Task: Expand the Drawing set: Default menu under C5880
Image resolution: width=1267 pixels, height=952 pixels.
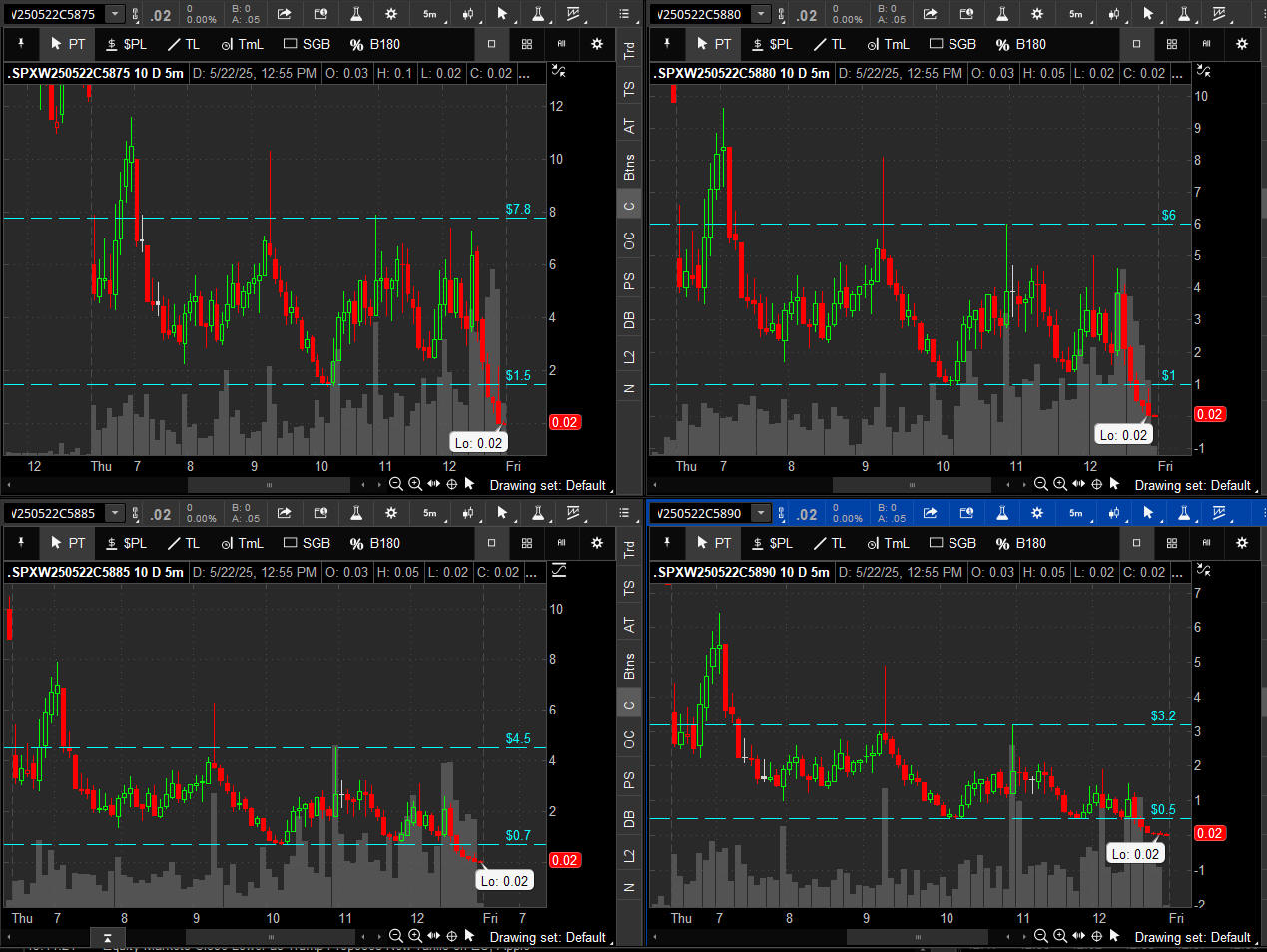Action: tap(1194, 485)
